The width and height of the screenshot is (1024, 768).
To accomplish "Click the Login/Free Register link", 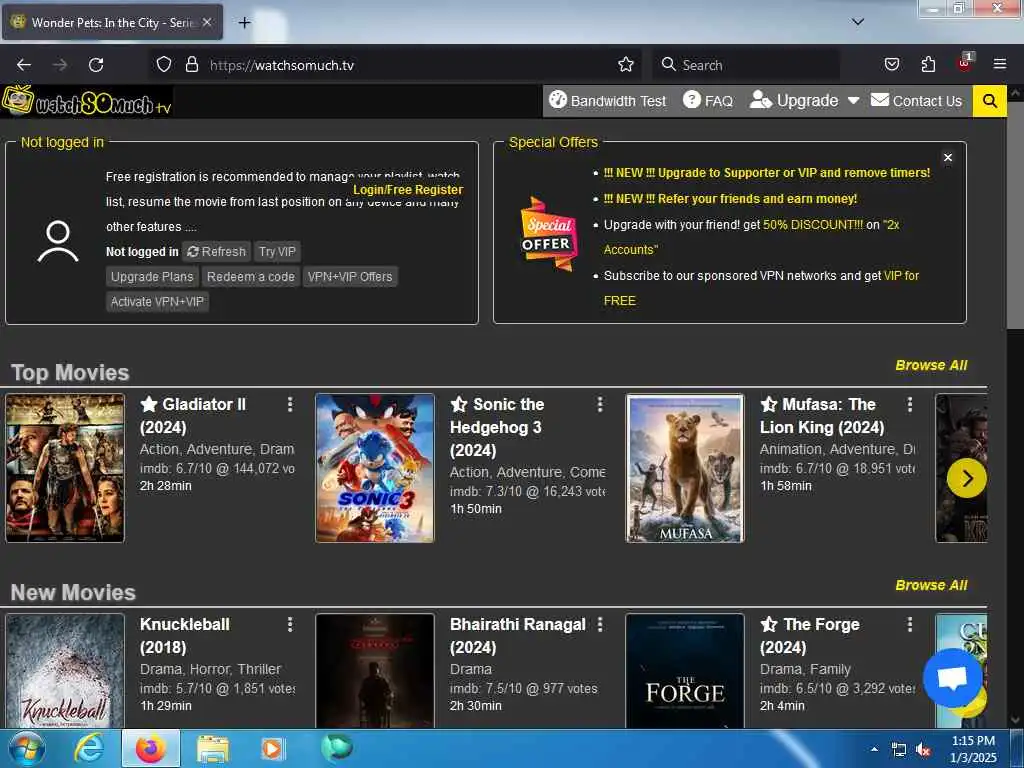I will click(408, 189).
